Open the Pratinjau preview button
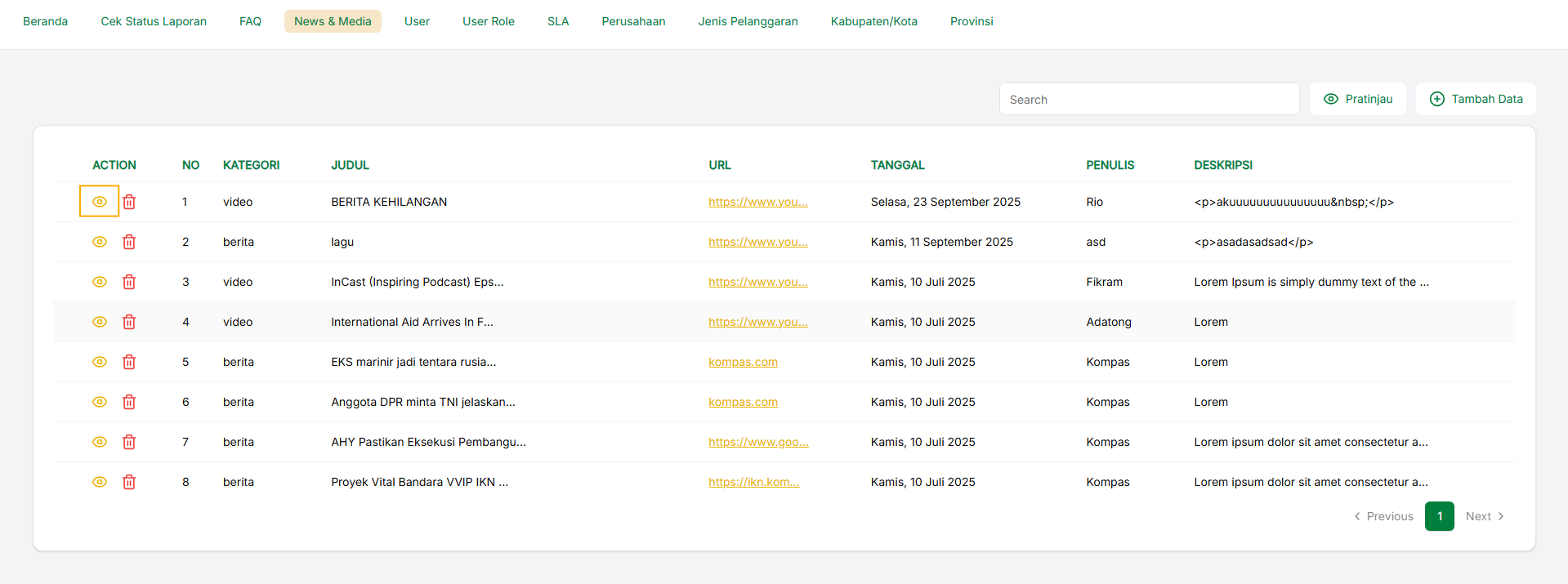Image resolution: width=1568 pixels, height=584 pixels. pyautogui.click(x=1357, y=99)
